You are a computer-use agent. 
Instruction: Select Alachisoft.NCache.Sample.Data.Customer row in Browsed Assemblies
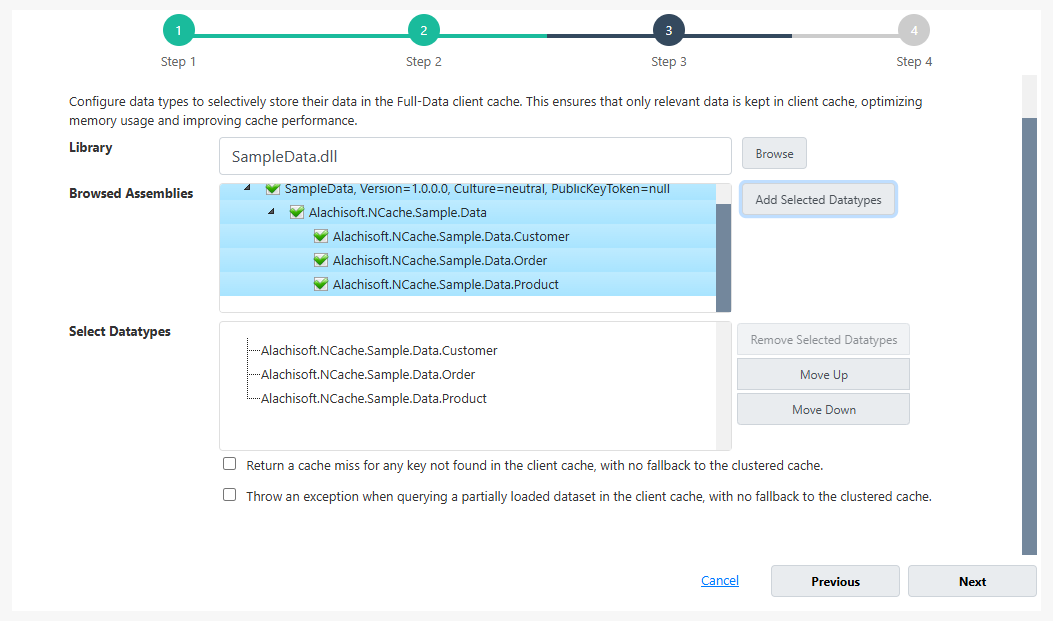click(x=467, y=236)
